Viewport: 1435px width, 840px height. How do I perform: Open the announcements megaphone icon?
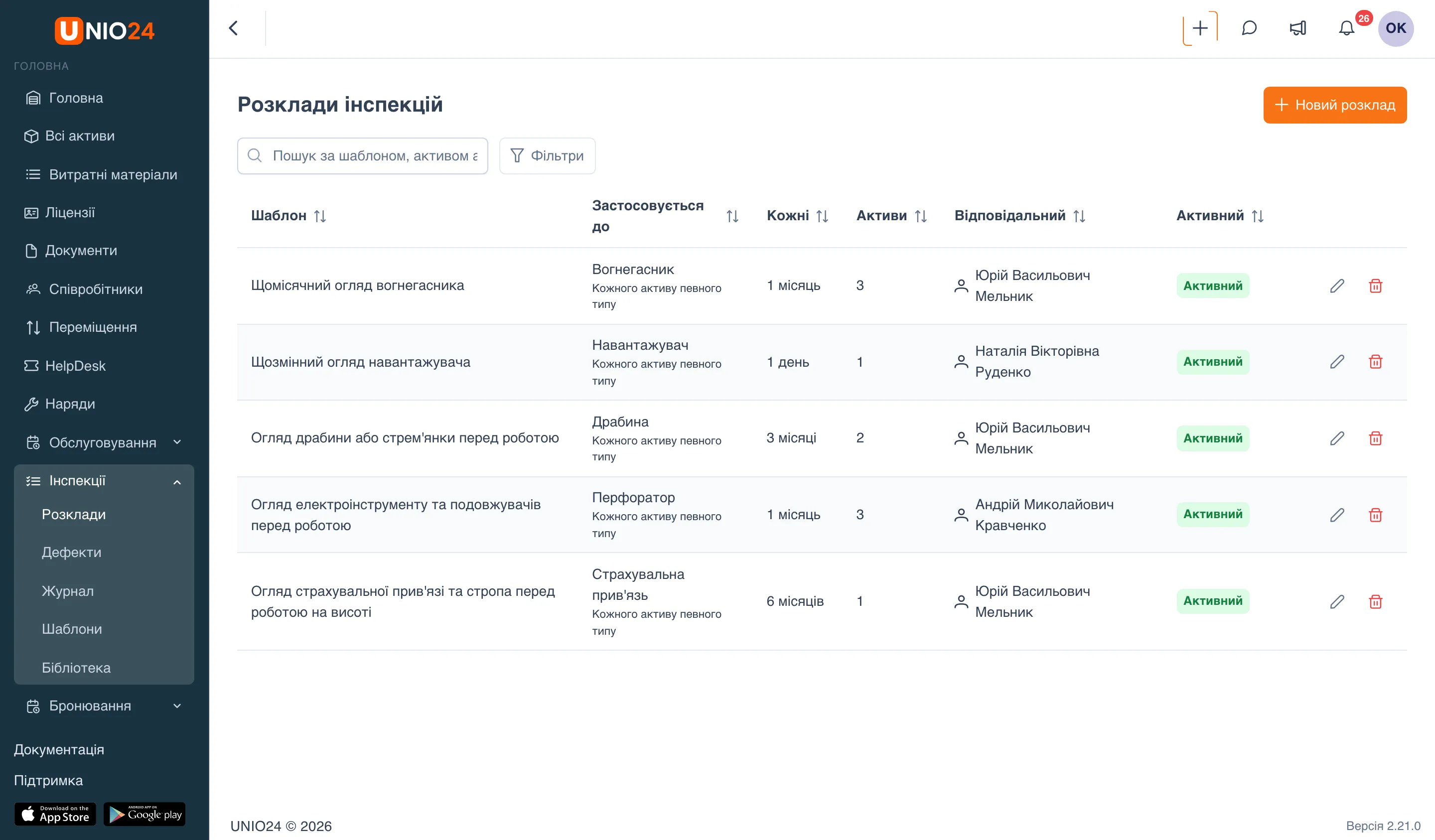coord(1298,28)
